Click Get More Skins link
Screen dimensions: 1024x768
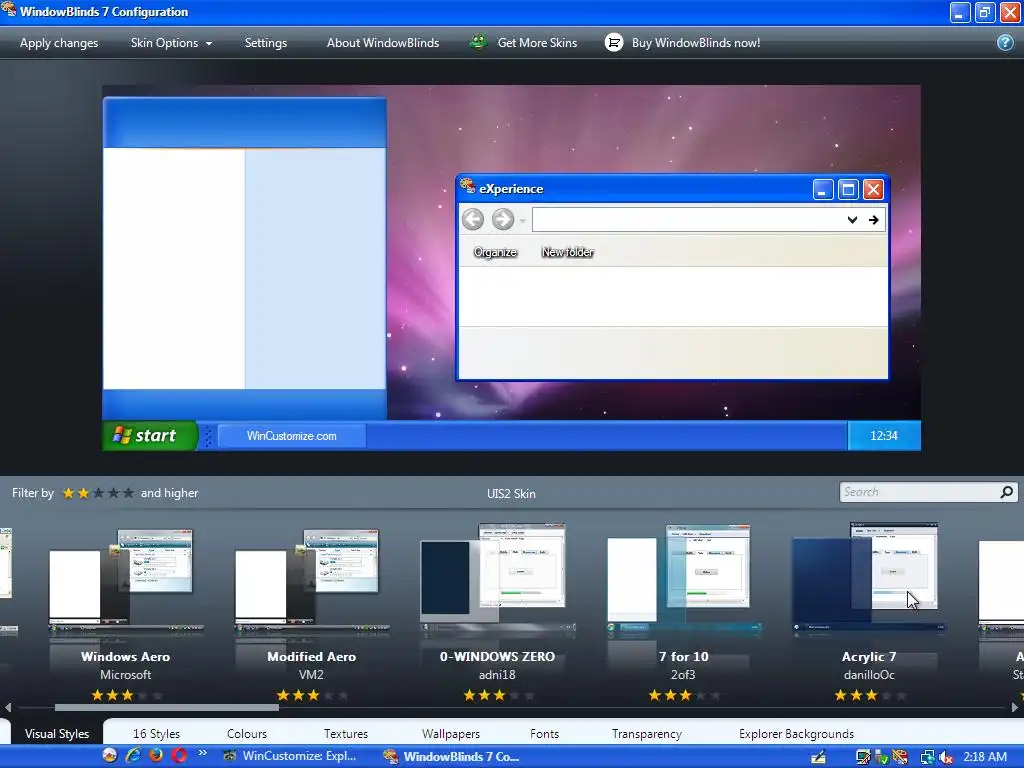coord(537,43)
